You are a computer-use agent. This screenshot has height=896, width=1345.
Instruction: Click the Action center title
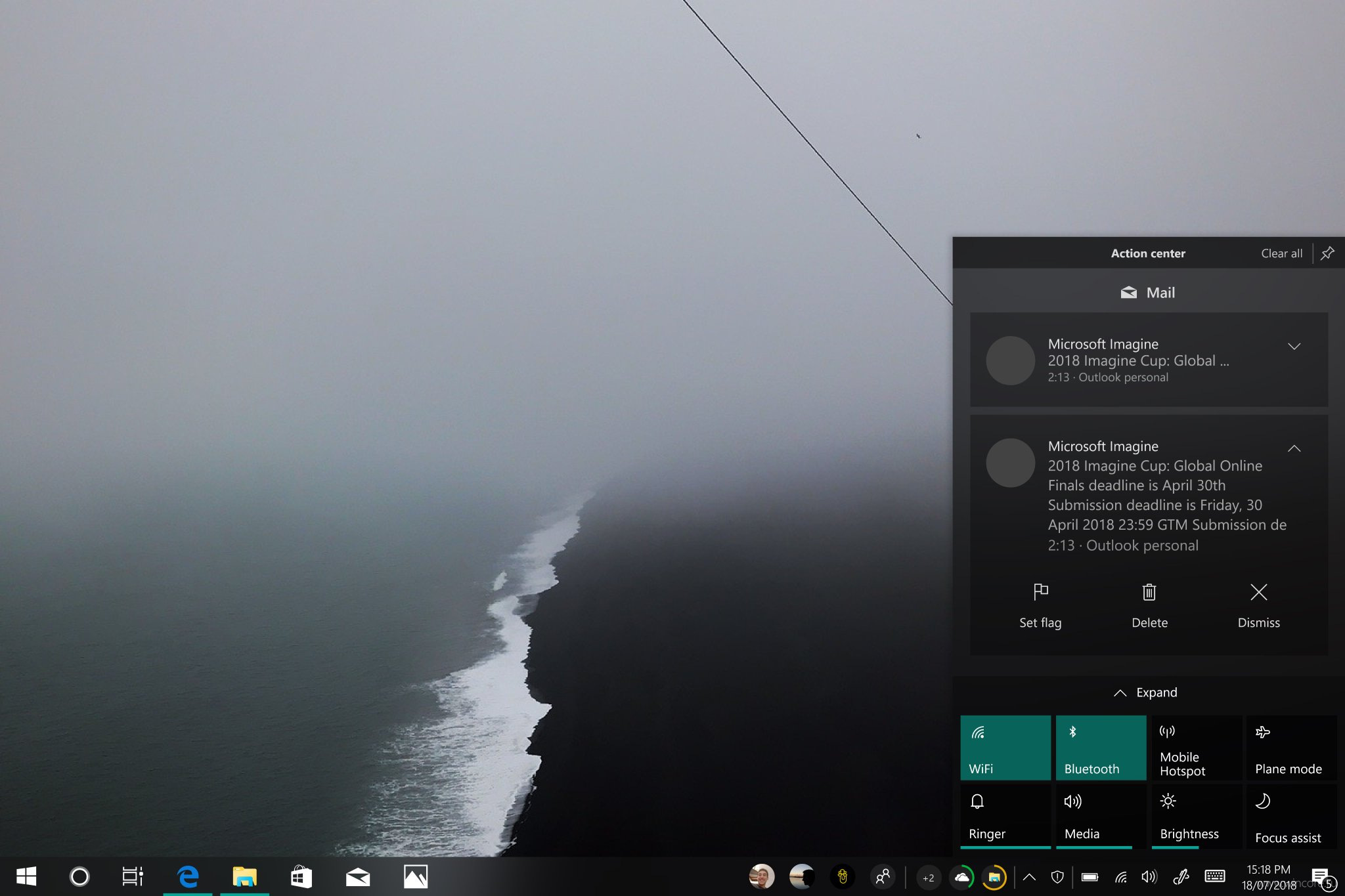click(1148, 253)
